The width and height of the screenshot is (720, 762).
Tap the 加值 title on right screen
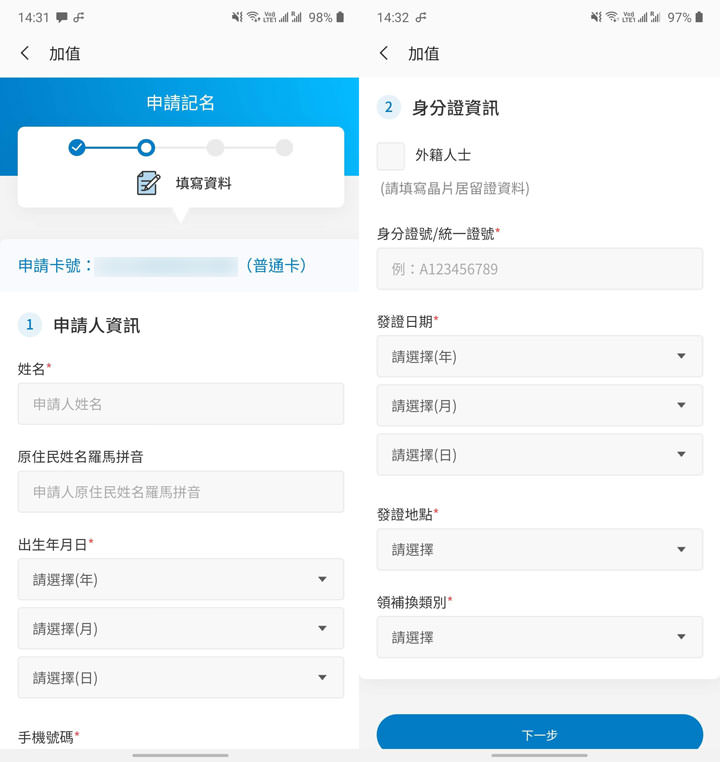point(424,53)
